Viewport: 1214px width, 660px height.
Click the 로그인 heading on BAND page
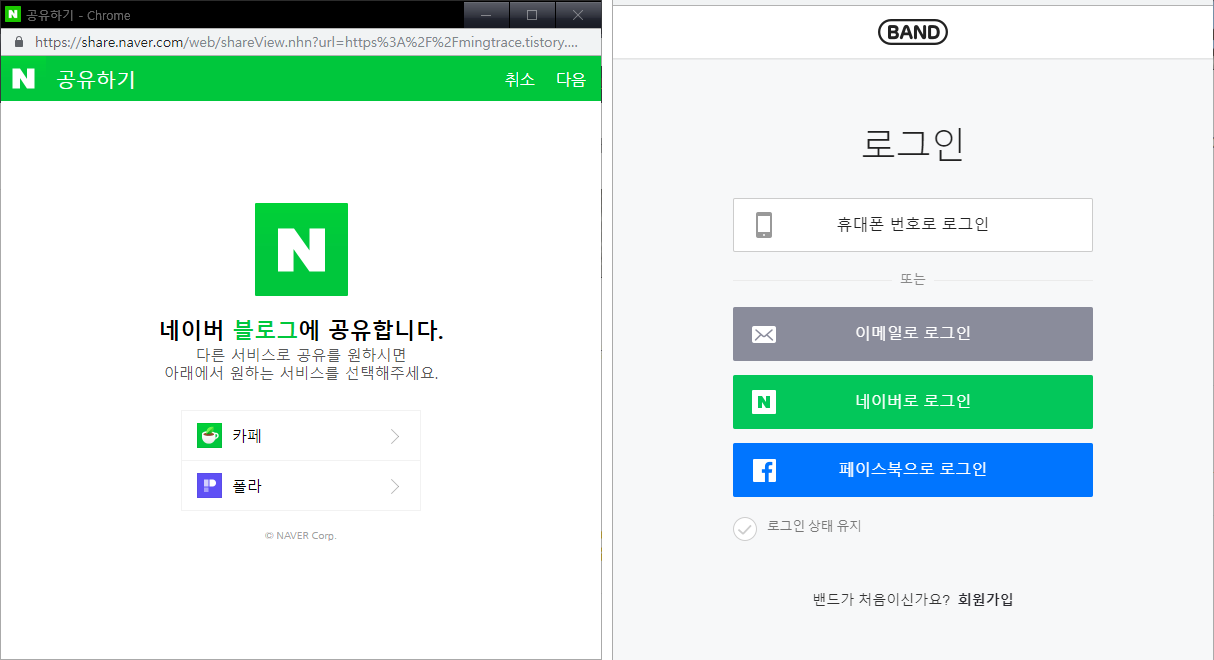click(x=913, y=144)
